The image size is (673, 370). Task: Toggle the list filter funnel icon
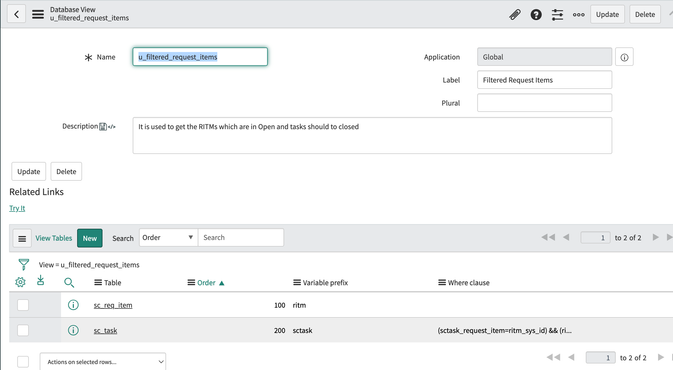pyautogui.click(x=24, y=264)
